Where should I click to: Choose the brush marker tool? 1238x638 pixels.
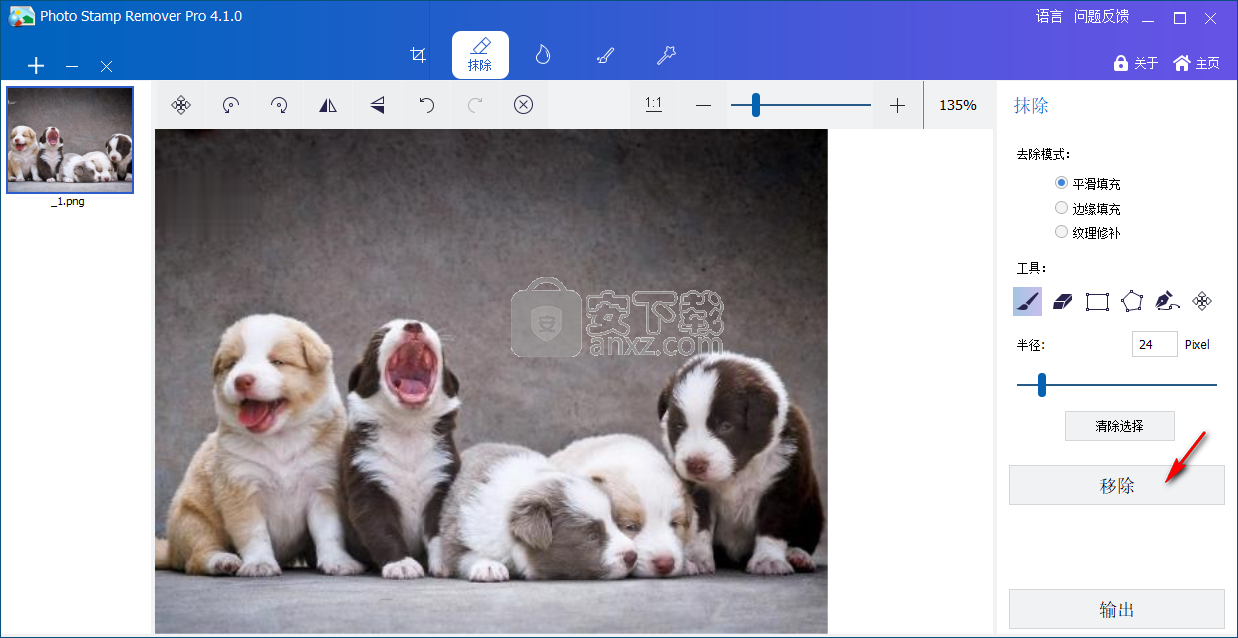pyautogui.click(x=1028, y=301)
